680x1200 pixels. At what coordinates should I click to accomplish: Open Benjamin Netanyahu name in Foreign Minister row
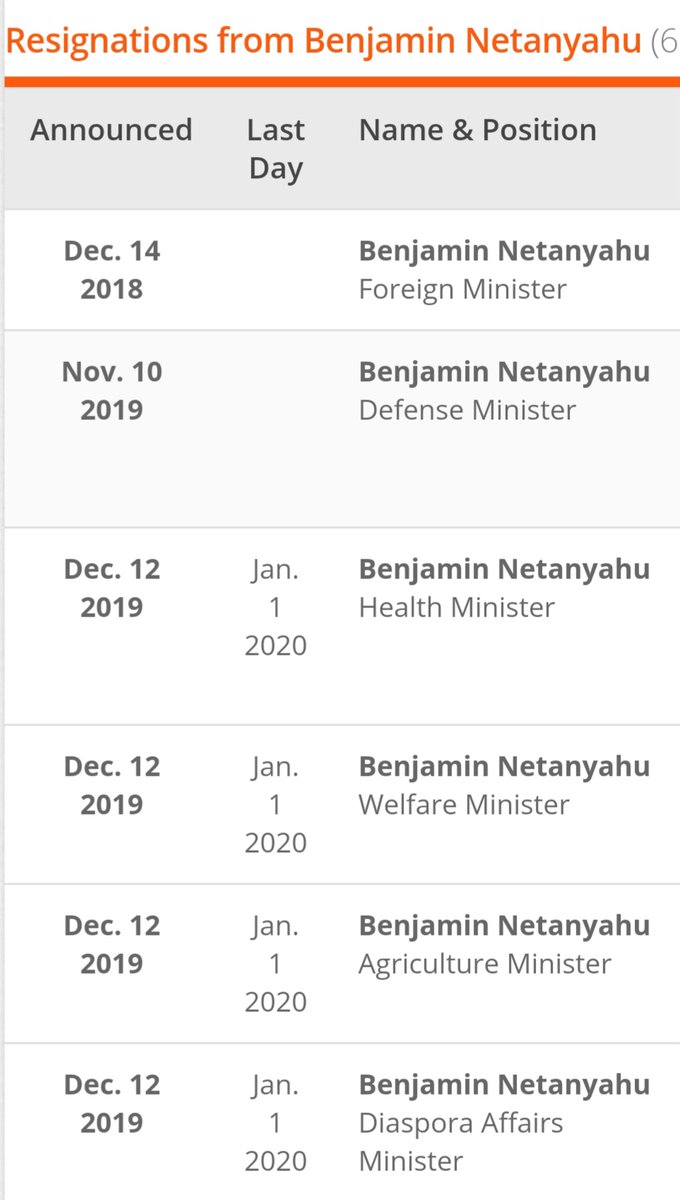tap(504, 251)
